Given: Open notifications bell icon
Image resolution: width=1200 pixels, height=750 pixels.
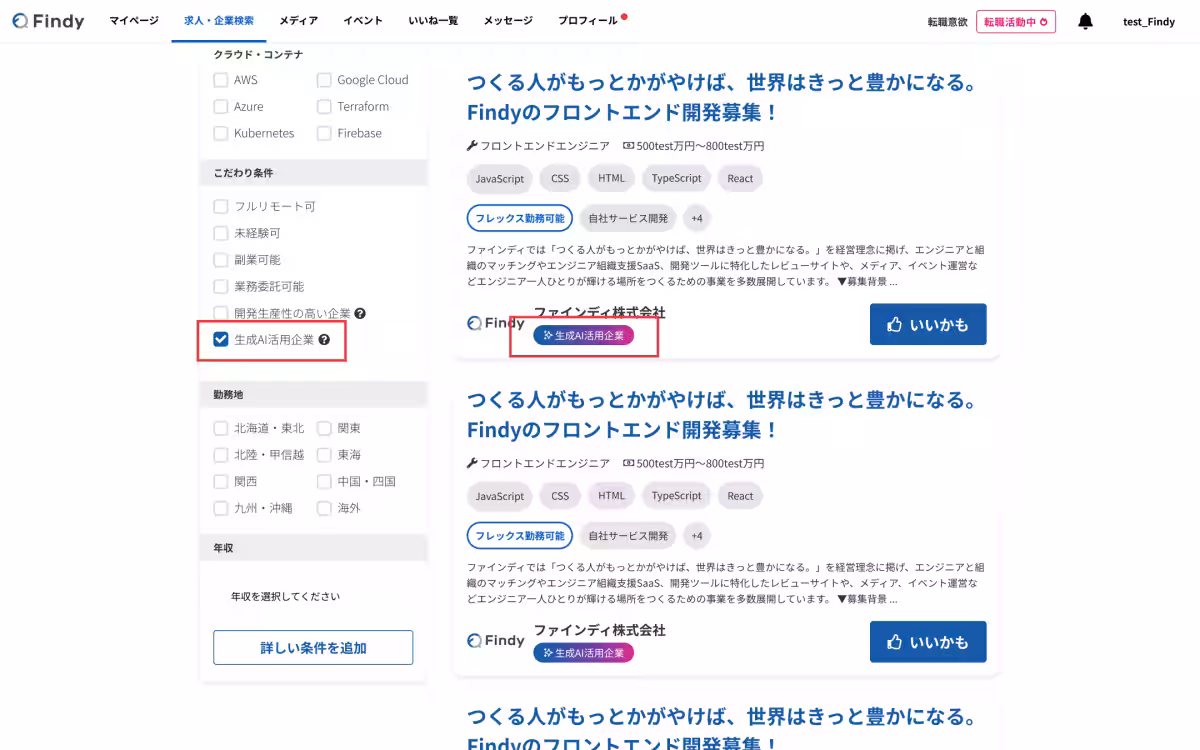Looking at the screenshot, I should (1085, 21).
